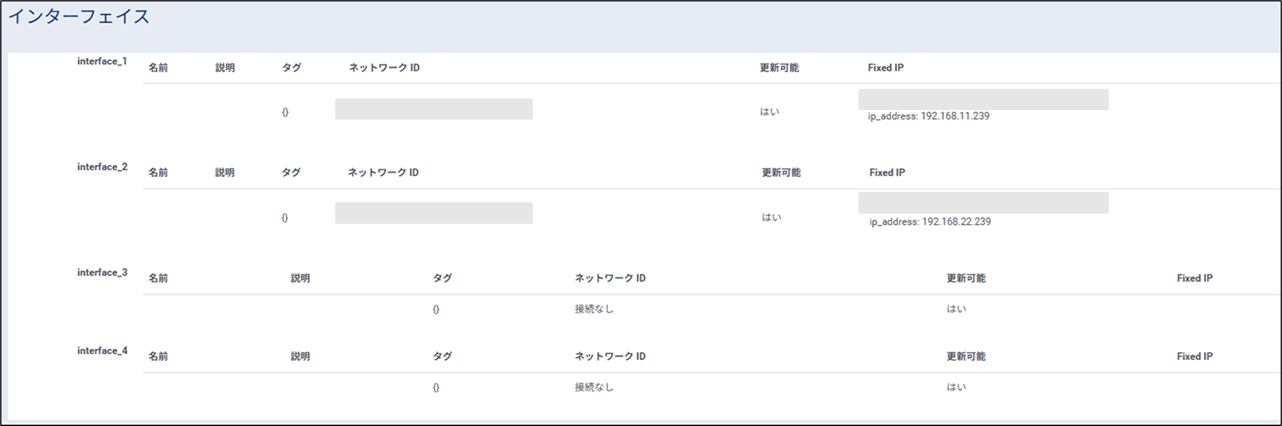1282x426 pixels.
Task: Click interface_1's masked network ID value
Action: tap(433, 109)
